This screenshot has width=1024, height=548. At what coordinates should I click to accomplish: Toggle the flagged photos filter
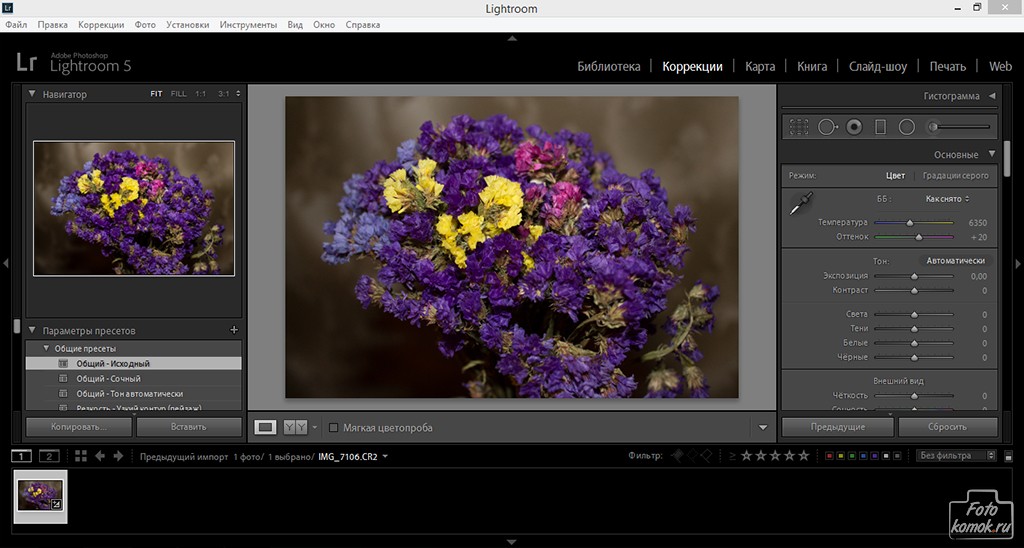click(x=678, y=456)
